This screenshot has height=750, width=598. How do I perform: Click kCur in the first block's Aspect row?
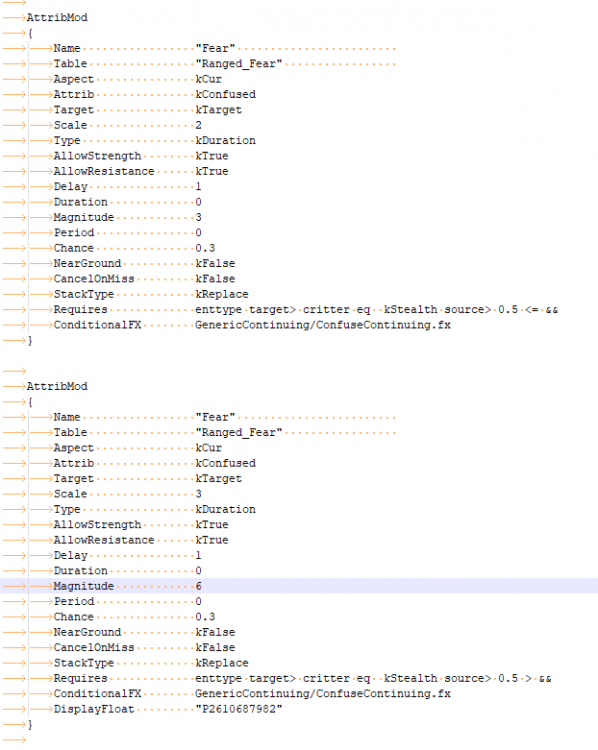(209, 79)
